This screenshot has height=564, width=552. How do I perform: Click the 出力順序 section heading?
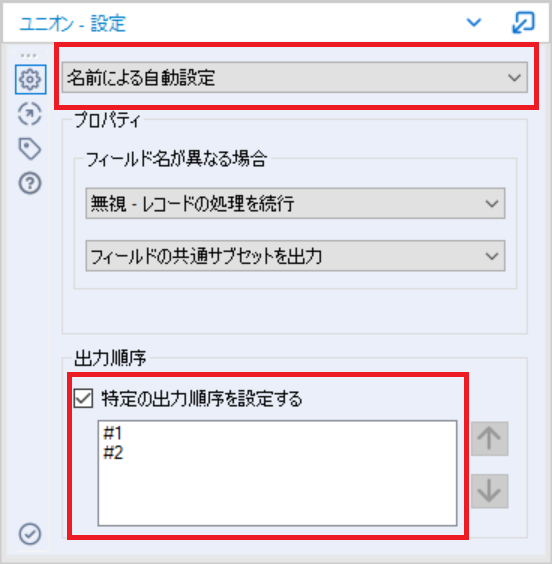click(x=110, y=358)
